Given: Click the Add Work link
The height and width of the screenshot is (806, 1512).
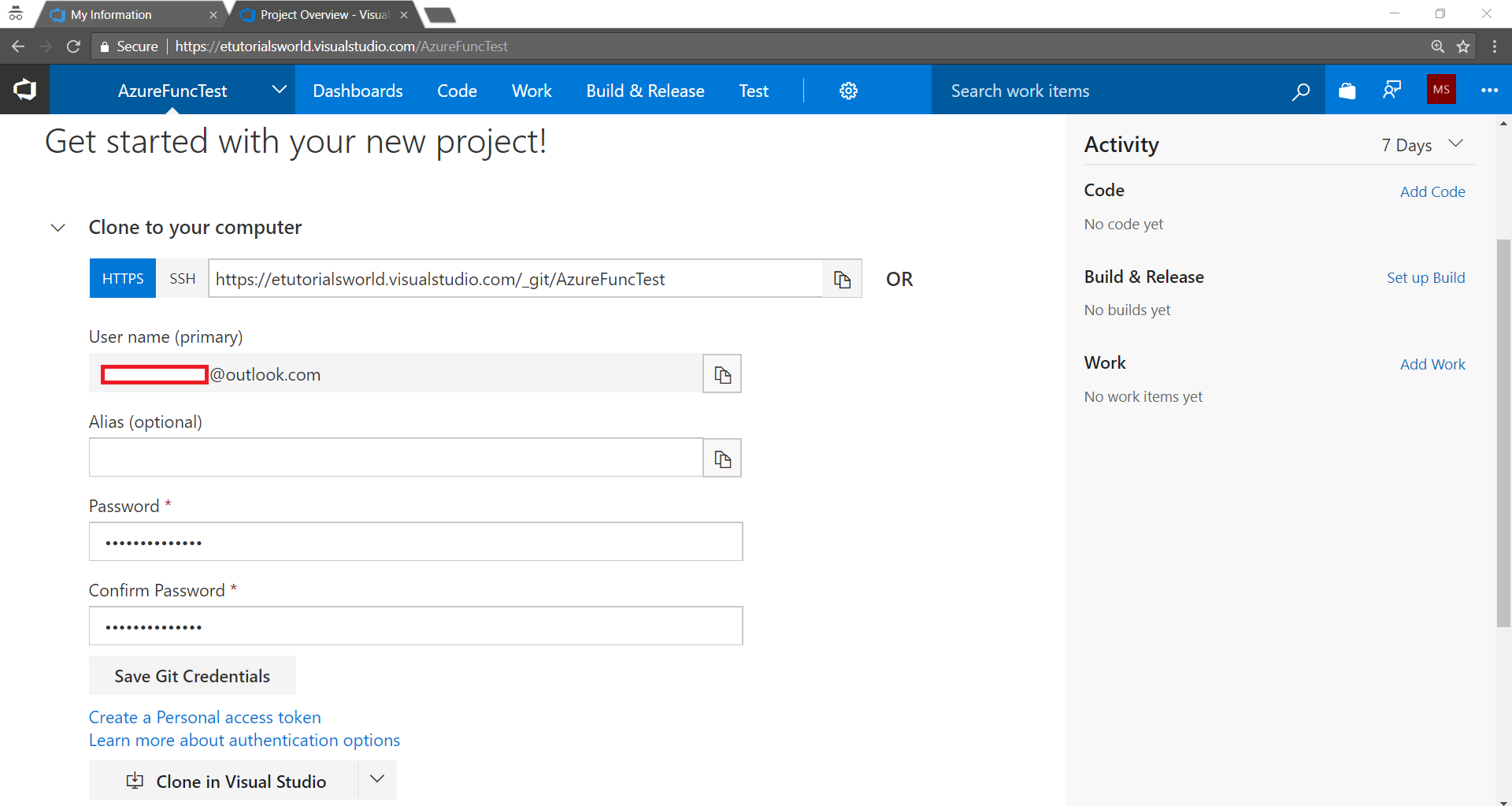Looking at the screenshot, I should (x=1432, y=364).
